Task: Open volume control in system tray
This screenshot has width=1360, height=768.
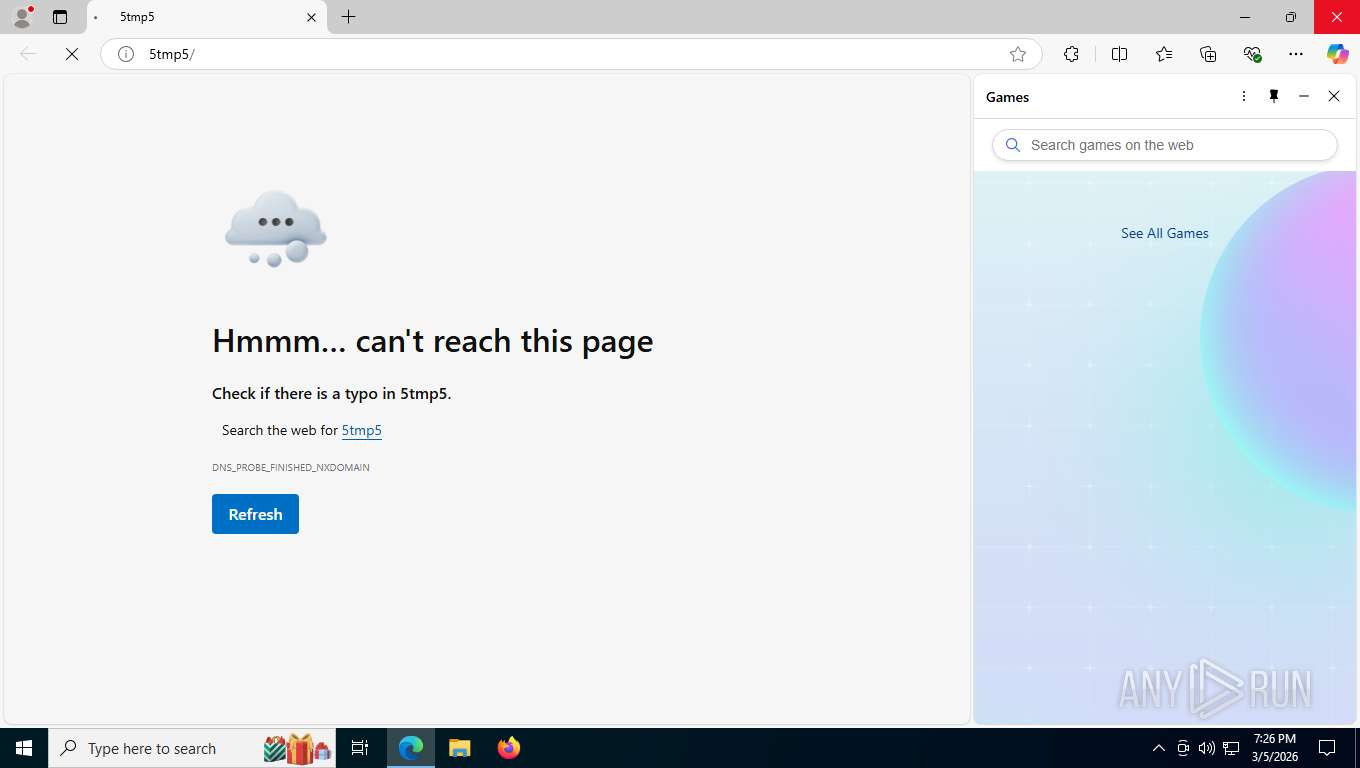Action: click(x=1207, y=748)
